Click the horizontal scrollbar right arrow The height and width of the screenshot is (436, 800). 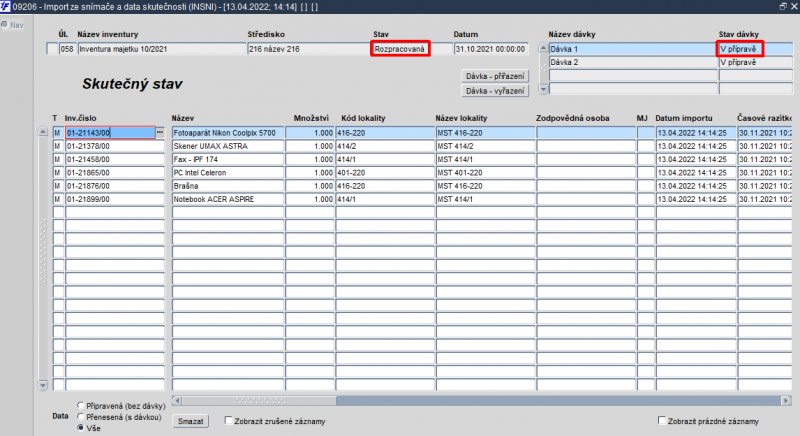[786, 400]
